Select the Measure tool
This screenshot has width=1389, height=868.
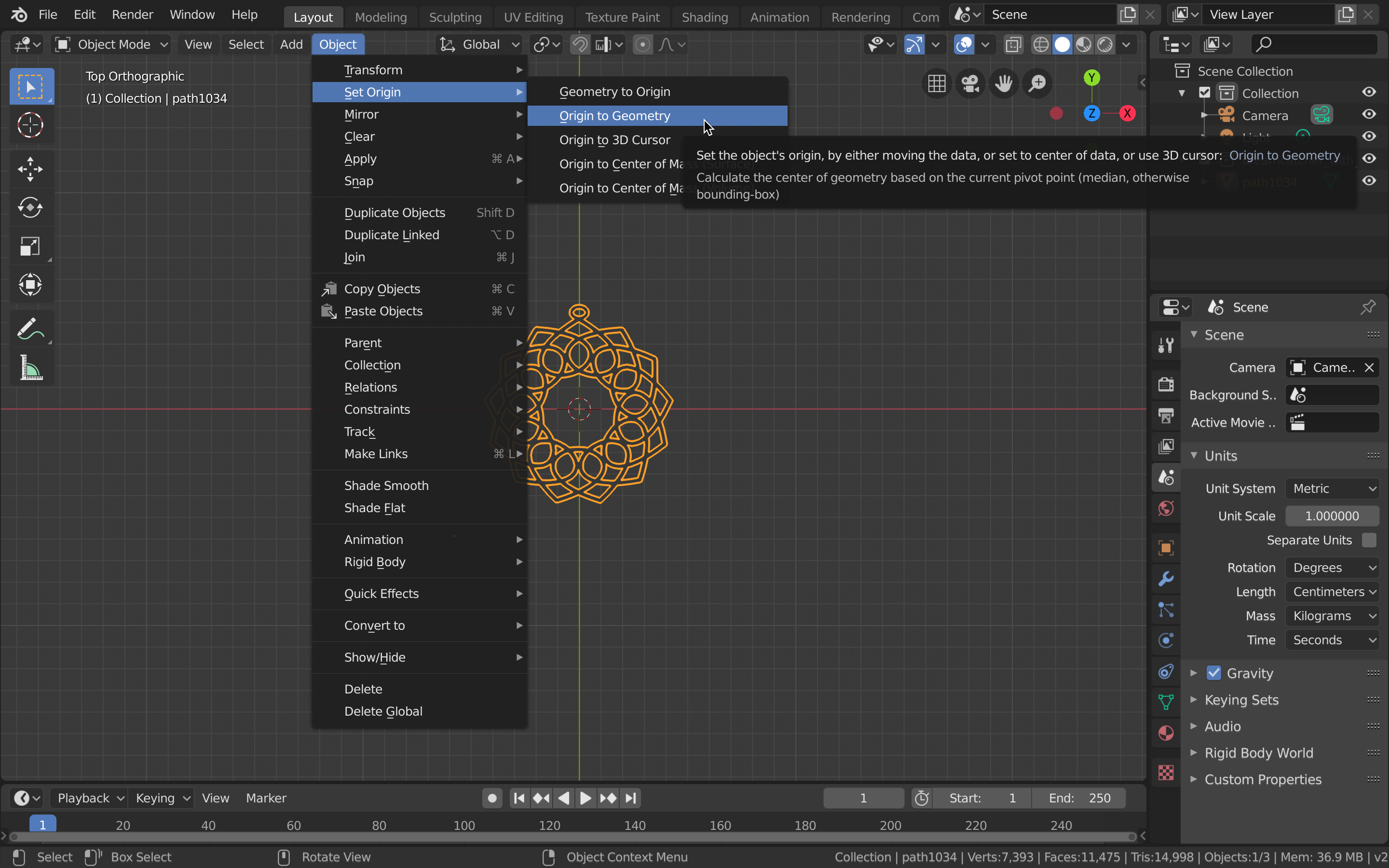[30, 367]
